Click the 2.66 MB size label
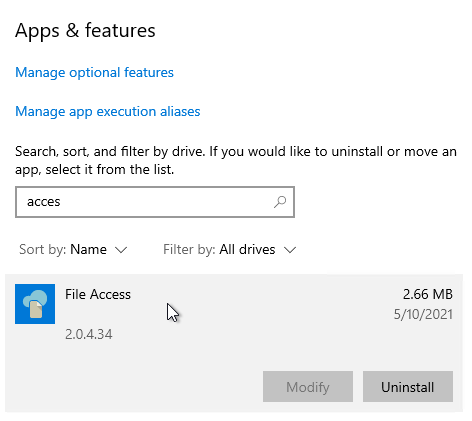The height and width of the screenshot is (421, 472). point(428,294)
